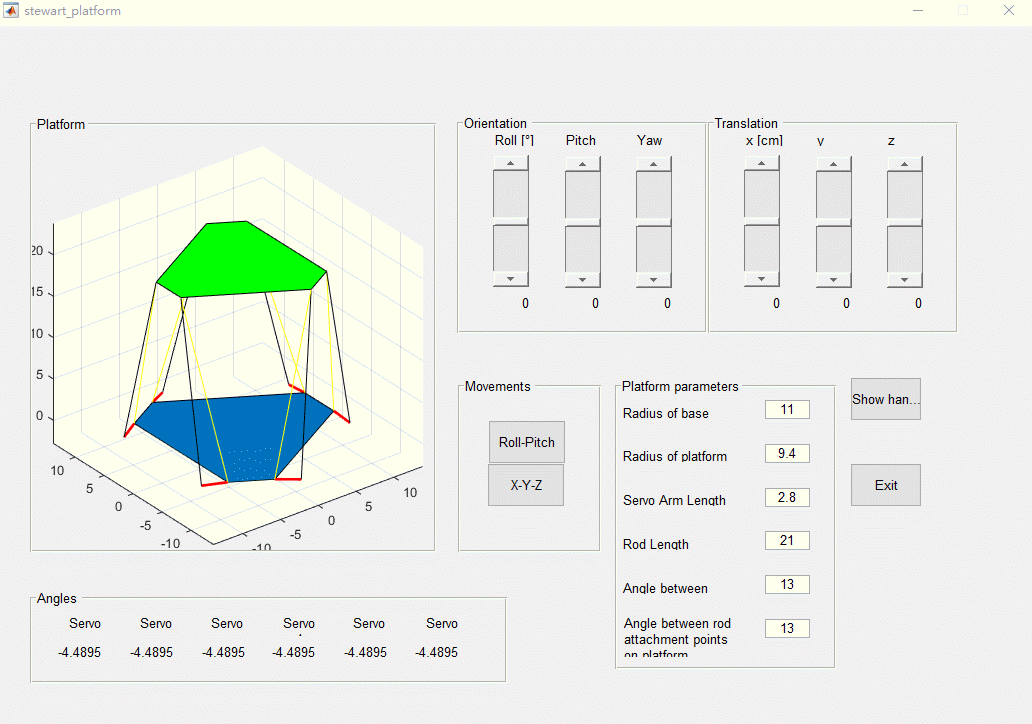Edit the Angle between field
Screen dimensions: 1032x724
(x=787, y=584)
